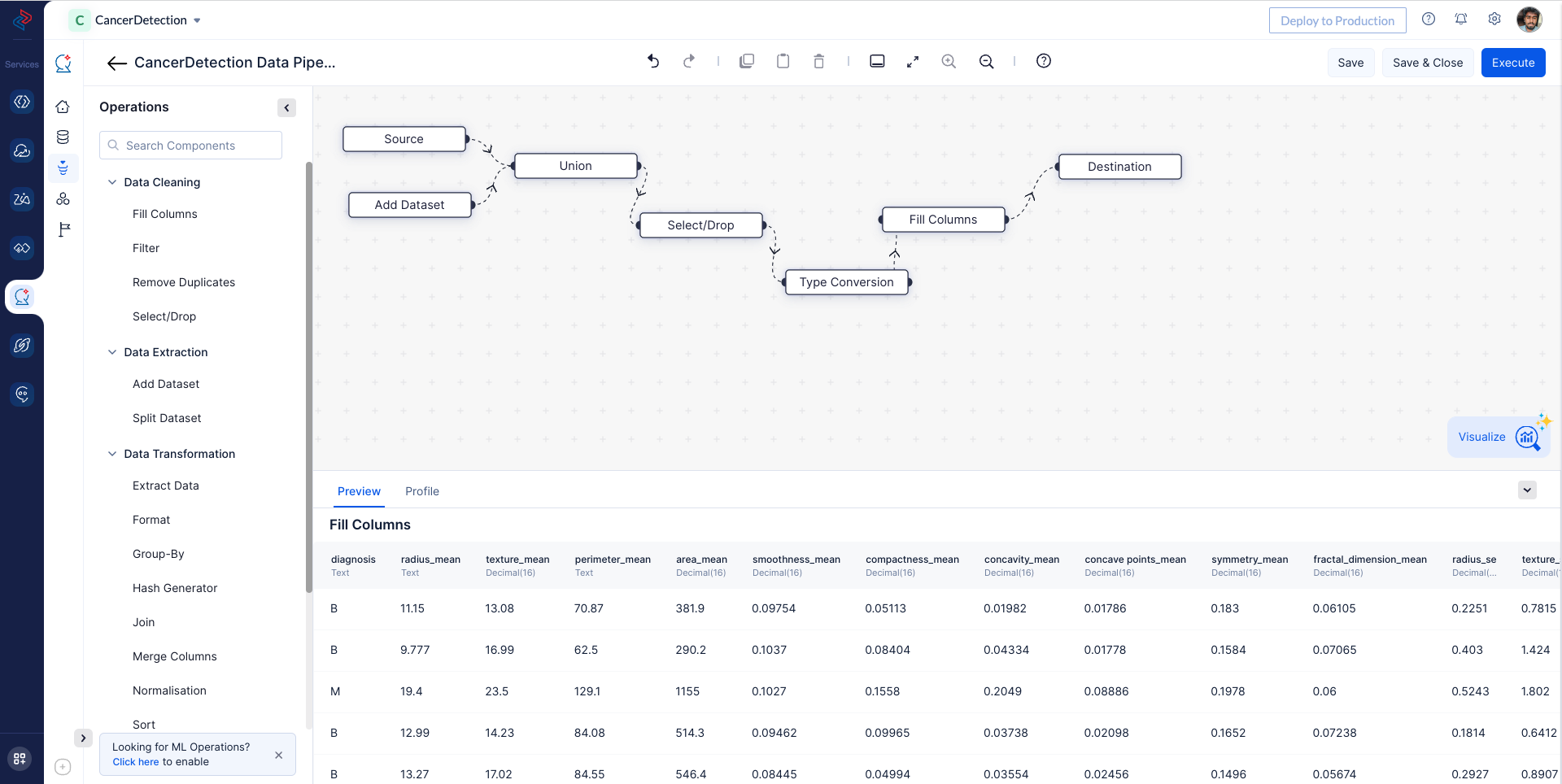The image size is (1562, 784).
Task: Open the notifications bell icon
Action: [x=1461, y=20]
